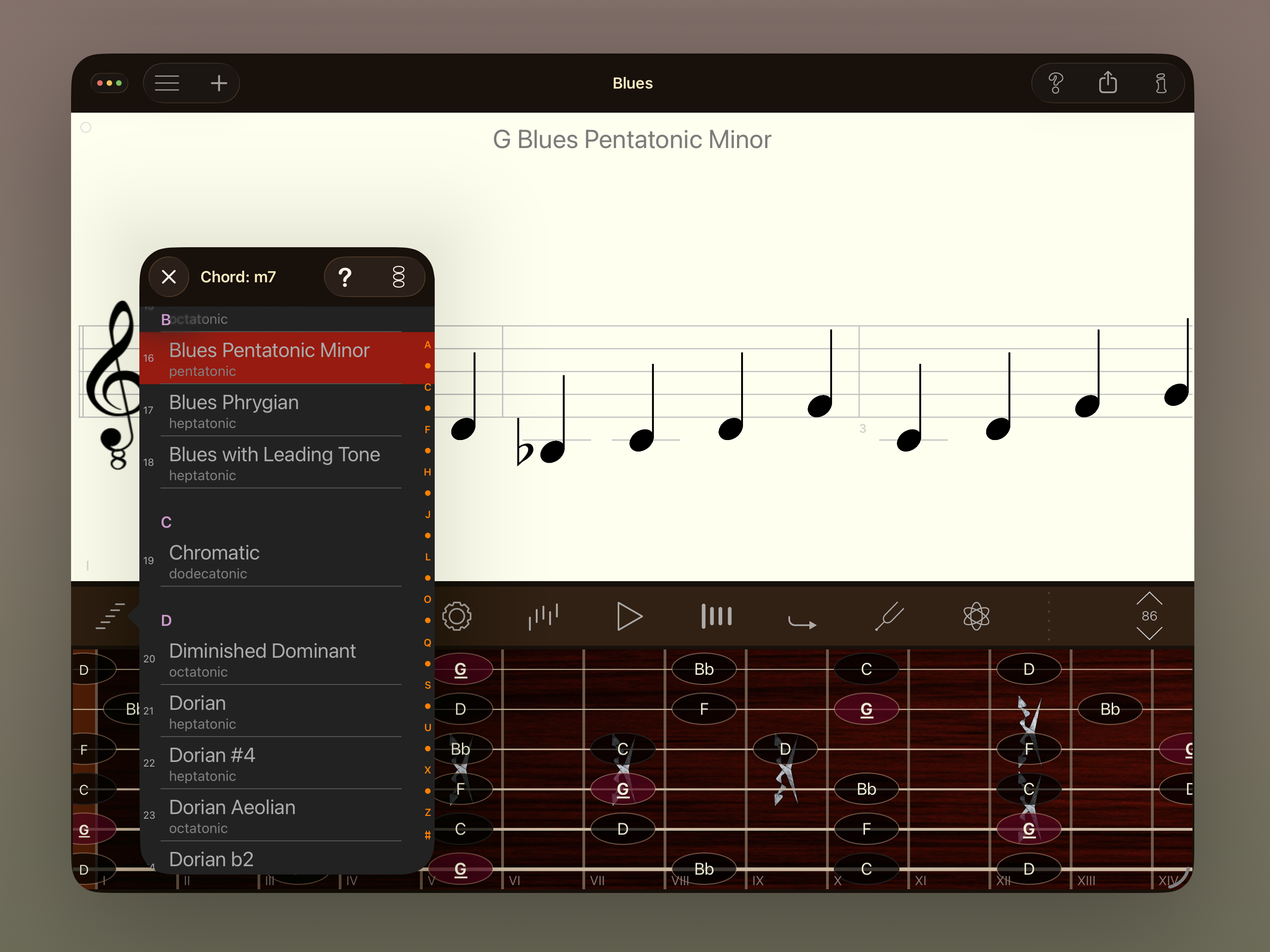Open the share export icon
The image size is (1270, 952).
click(x=1107, y=83)
